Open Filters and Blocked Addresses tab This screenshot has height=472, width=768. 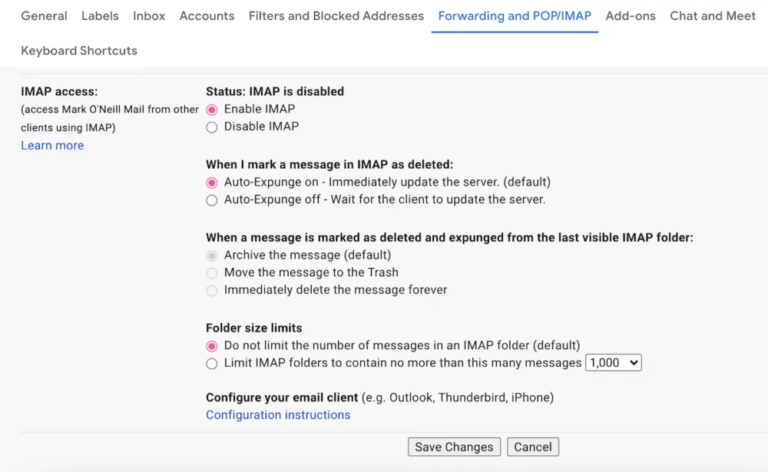(x=336, y=16)
